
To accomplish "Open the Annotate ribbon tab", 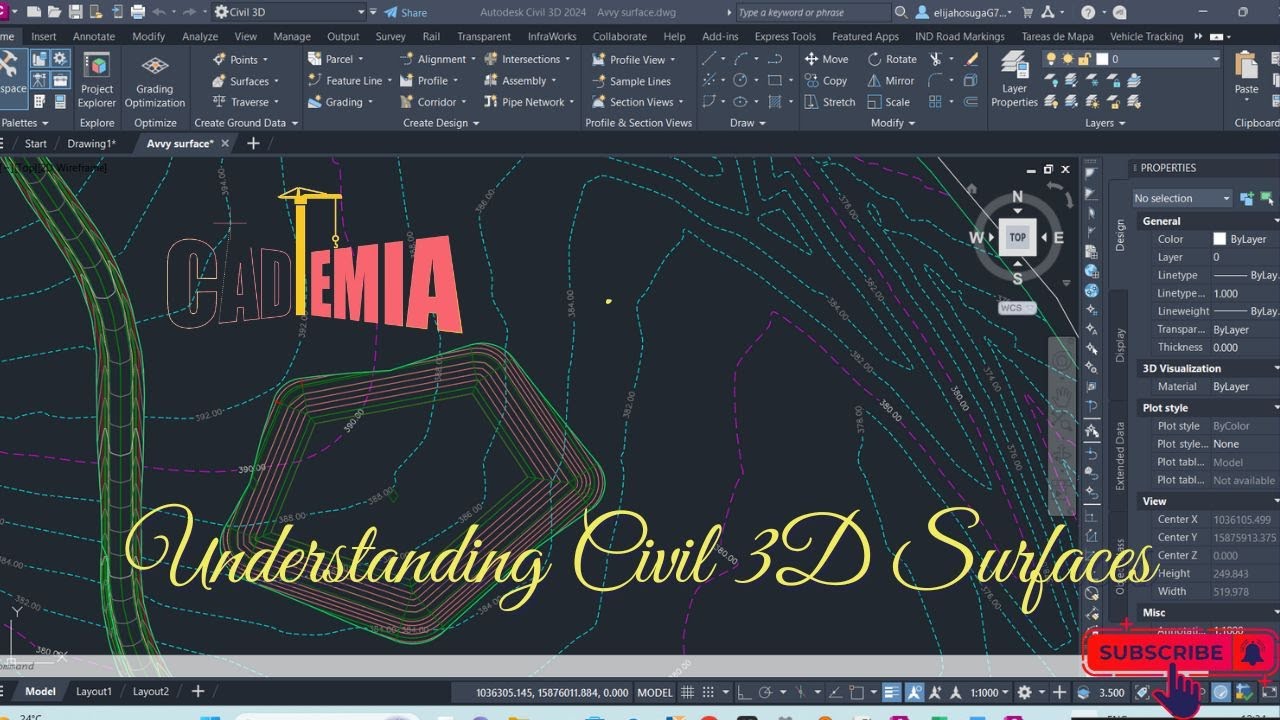I will coord(94,36).
